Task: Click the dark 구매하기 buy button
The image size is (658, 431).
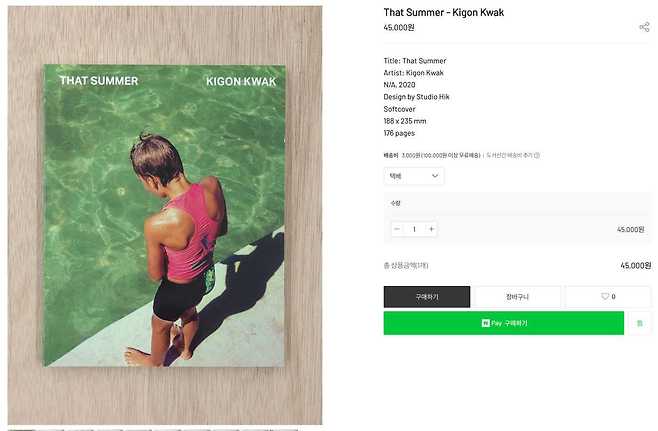Action: click(x=427, y=297)
